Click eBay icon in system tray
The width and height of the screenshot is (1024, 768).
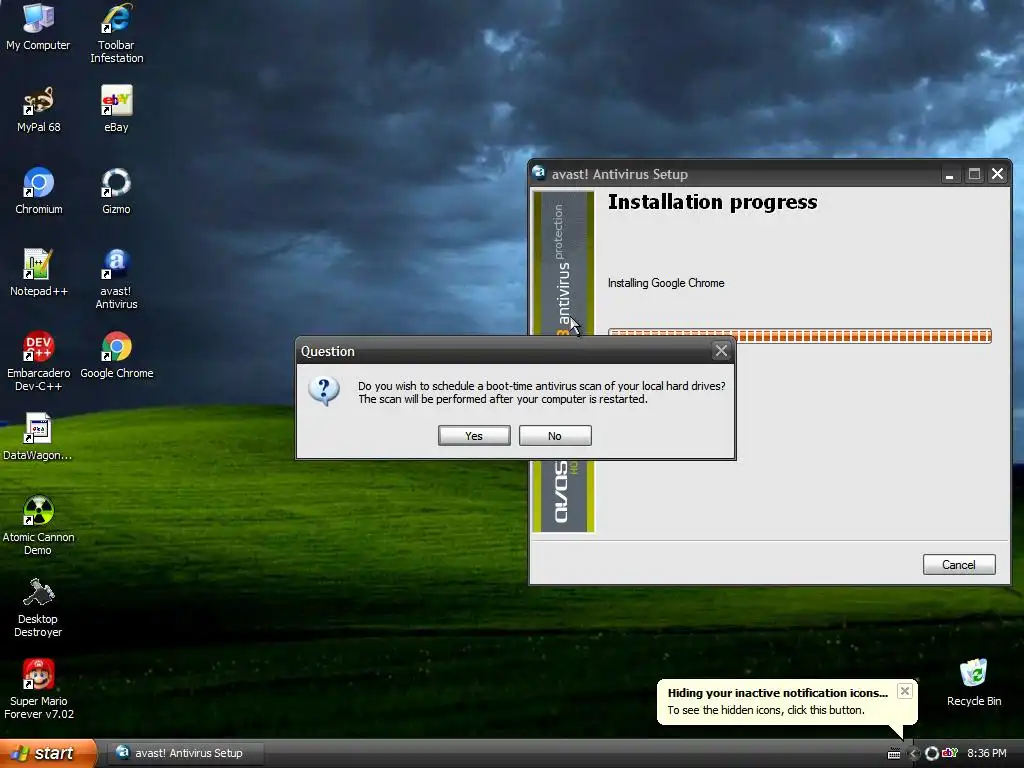[950, 753]
